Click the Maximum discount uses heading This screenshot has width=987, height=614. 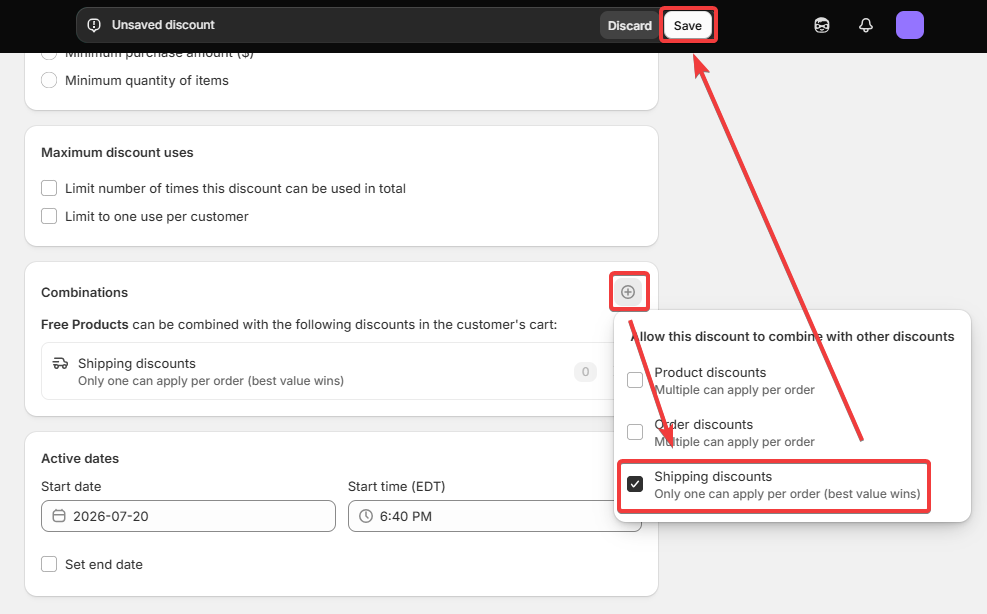tap(117, 152)
